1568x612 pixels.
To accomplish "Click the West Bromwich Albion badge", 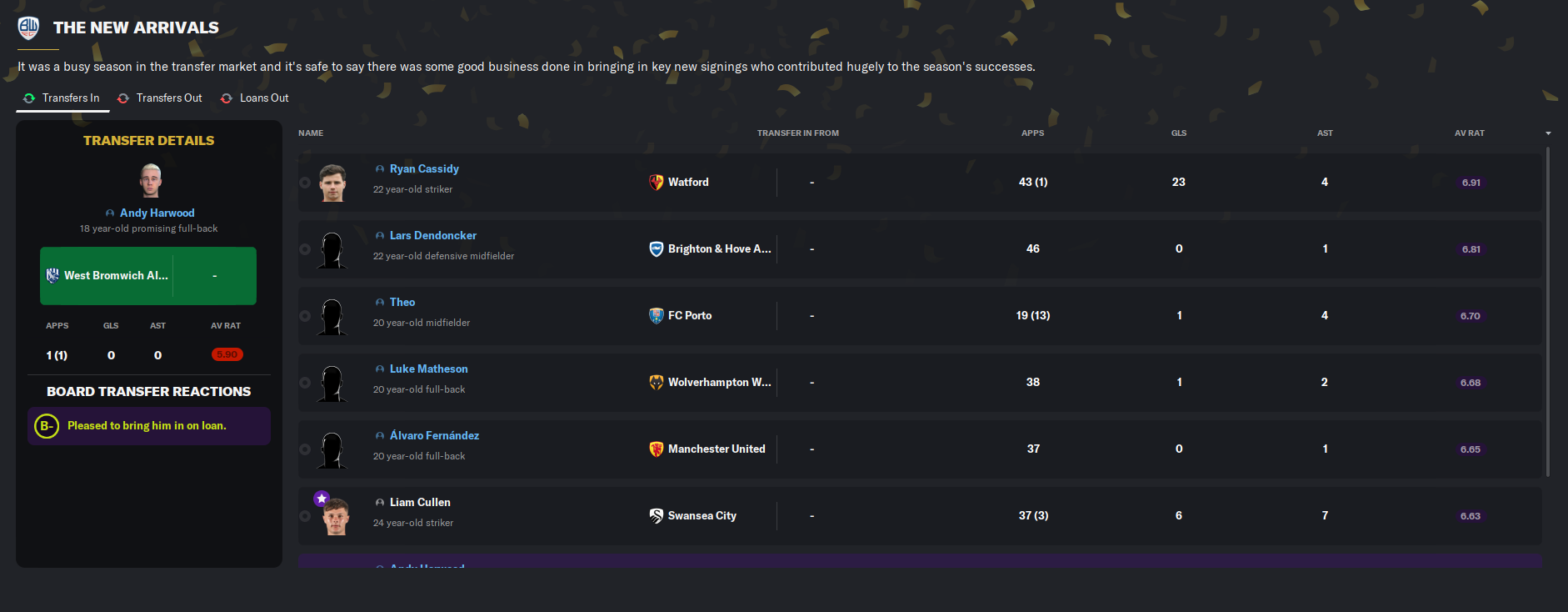I will pos(52,275).
